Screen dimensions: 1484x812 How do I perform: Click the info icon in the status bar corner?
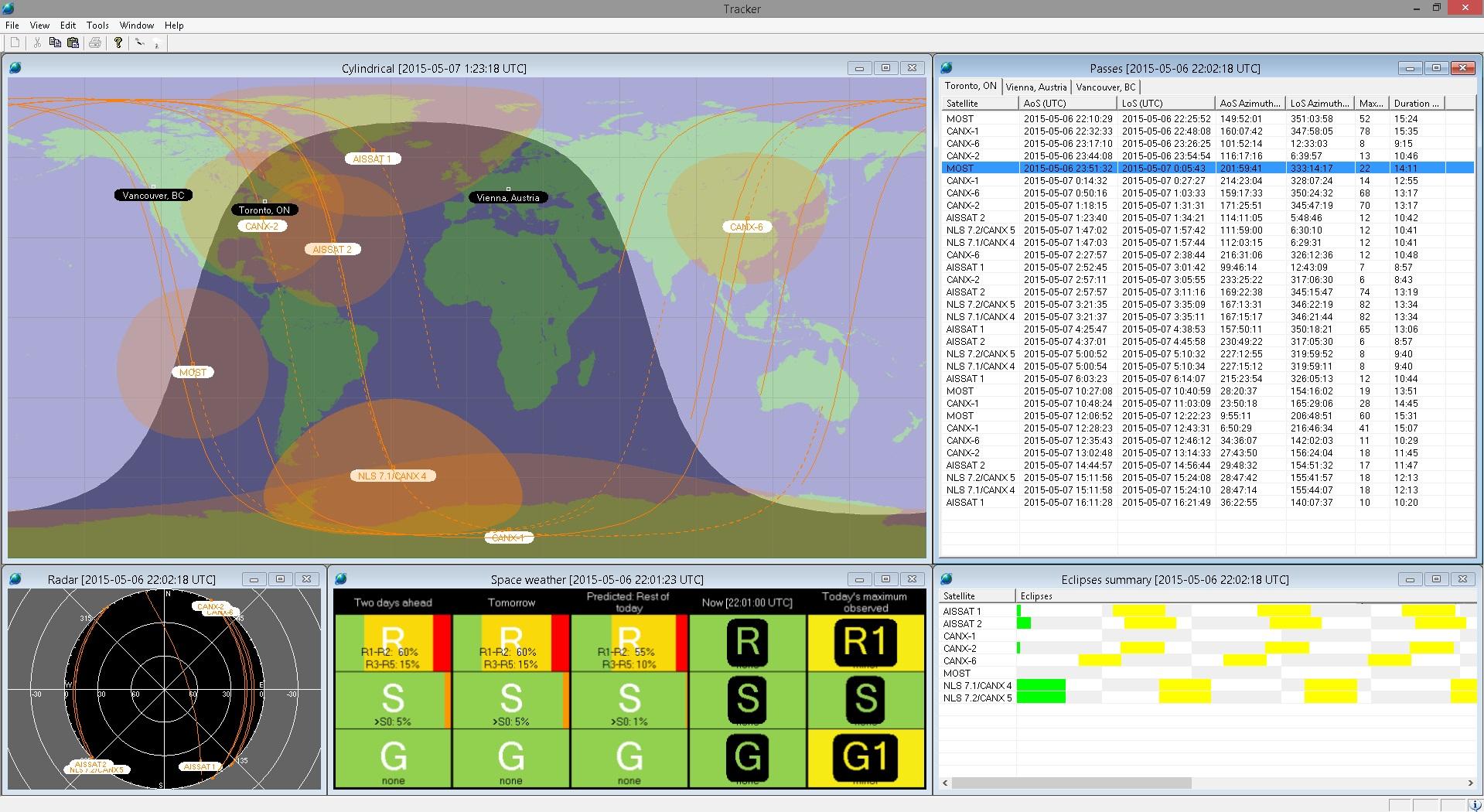[1475, 805]
